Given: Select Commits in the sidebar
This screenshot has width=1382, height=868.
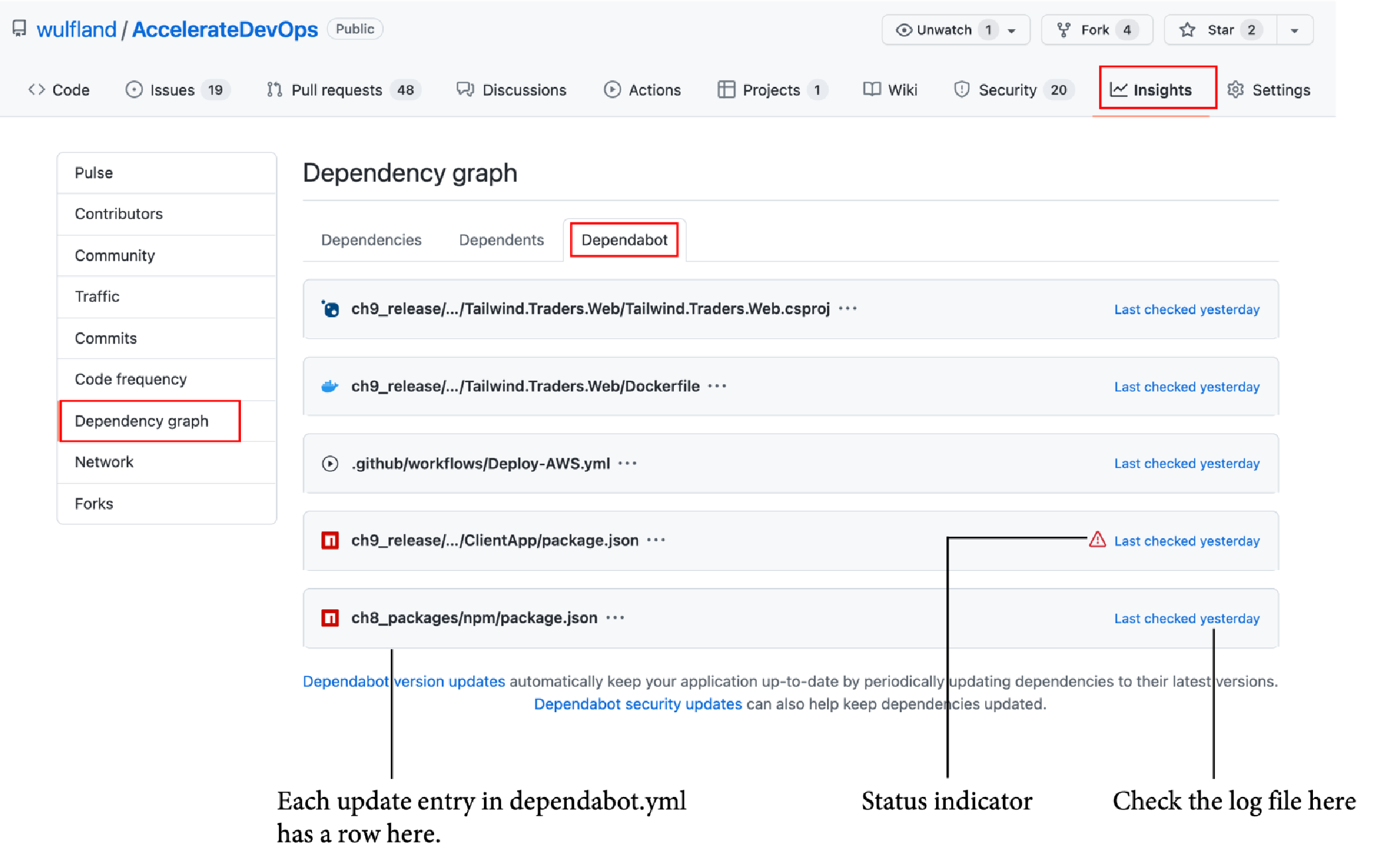Looking at the screenshot, I should (167, 338).
